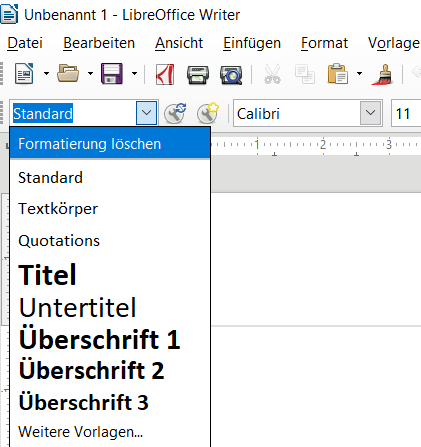Click the LibreOffice Writer document icon in title bar

coord(9,15)
